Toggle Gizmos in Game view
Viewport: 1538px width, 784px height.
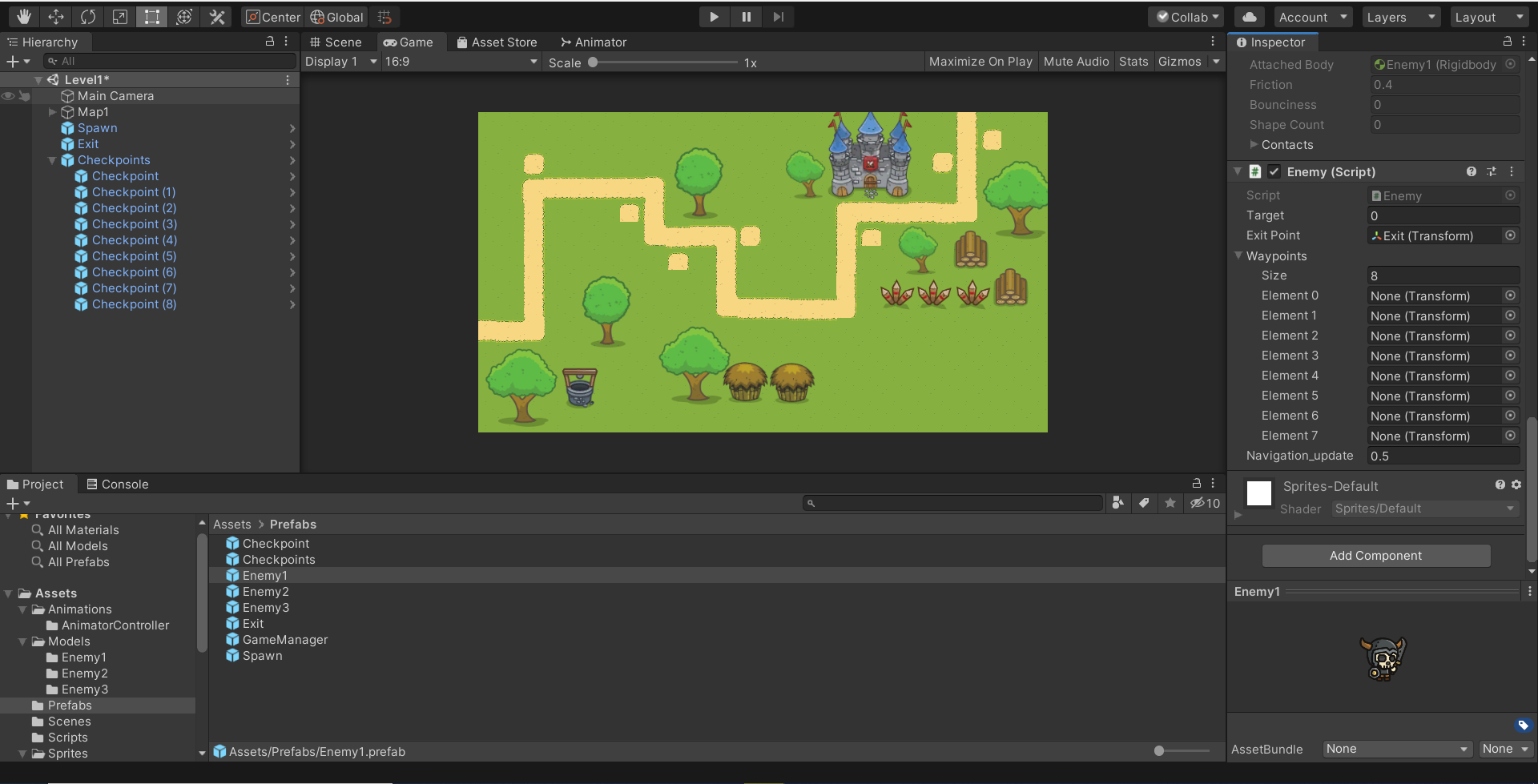coord(1180,62)
